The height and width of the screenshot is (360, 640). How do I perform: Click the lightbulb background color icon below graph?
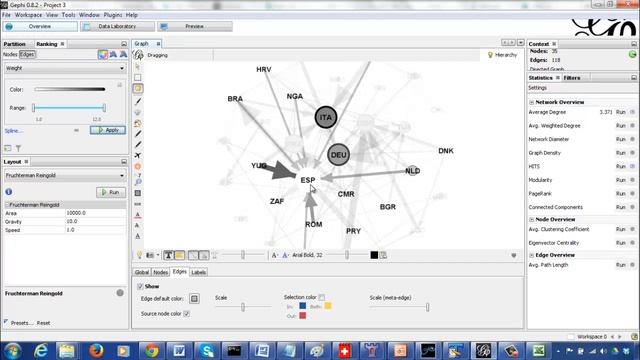(x=139, y=255)
